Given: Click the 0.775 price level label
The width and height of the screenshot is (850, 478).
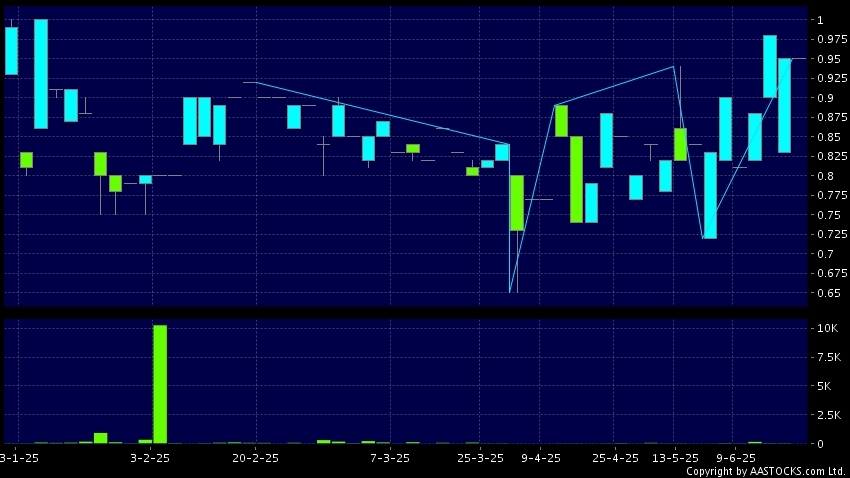Looking at the screenshot, I should 833,196.
